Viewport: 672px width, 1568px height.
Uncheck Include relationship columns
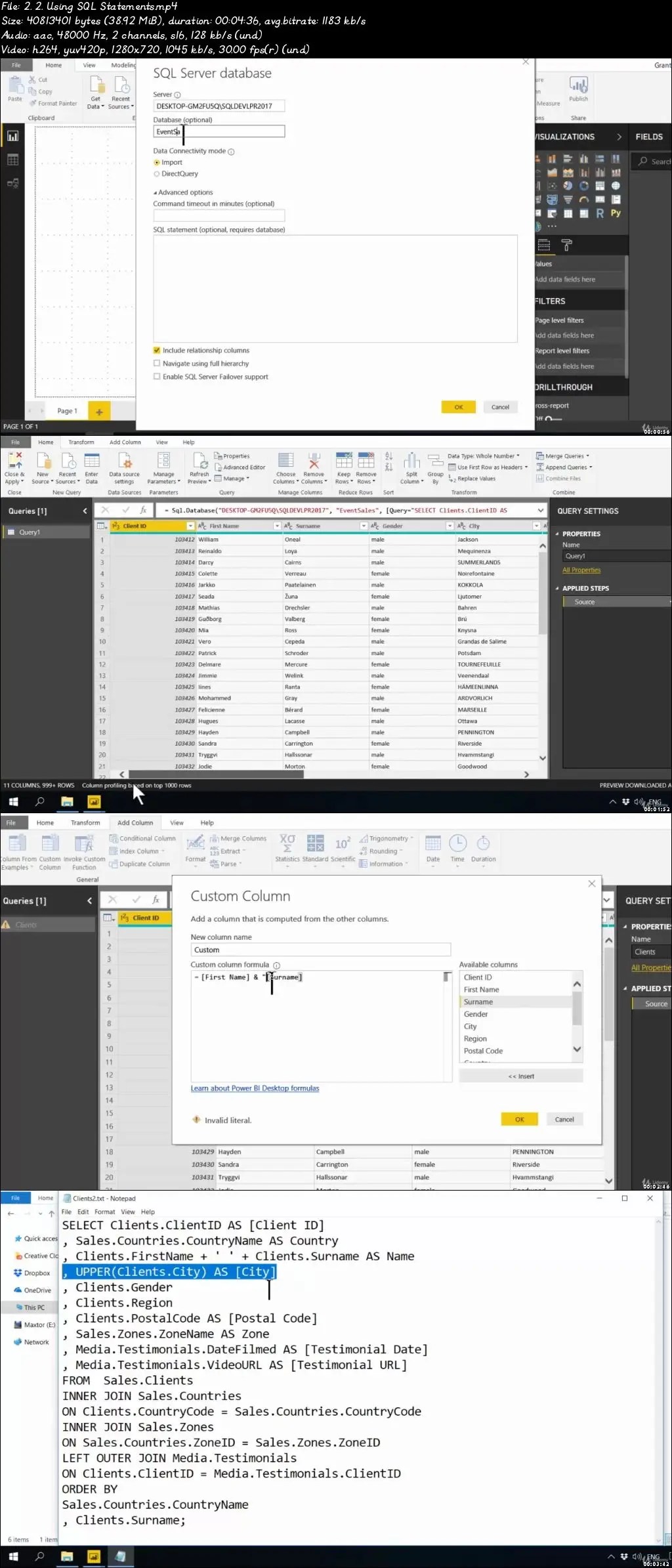157,350
